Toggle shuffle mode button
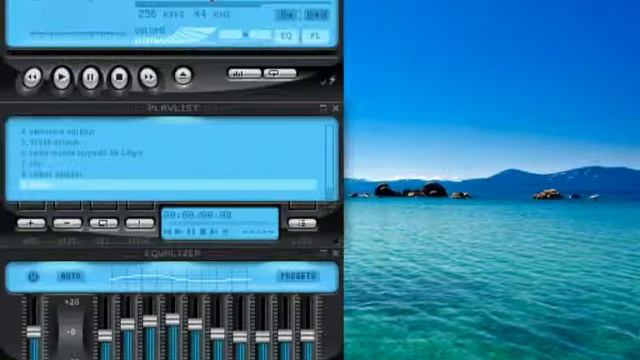The image size is (640, 360). tap(244, 73)
